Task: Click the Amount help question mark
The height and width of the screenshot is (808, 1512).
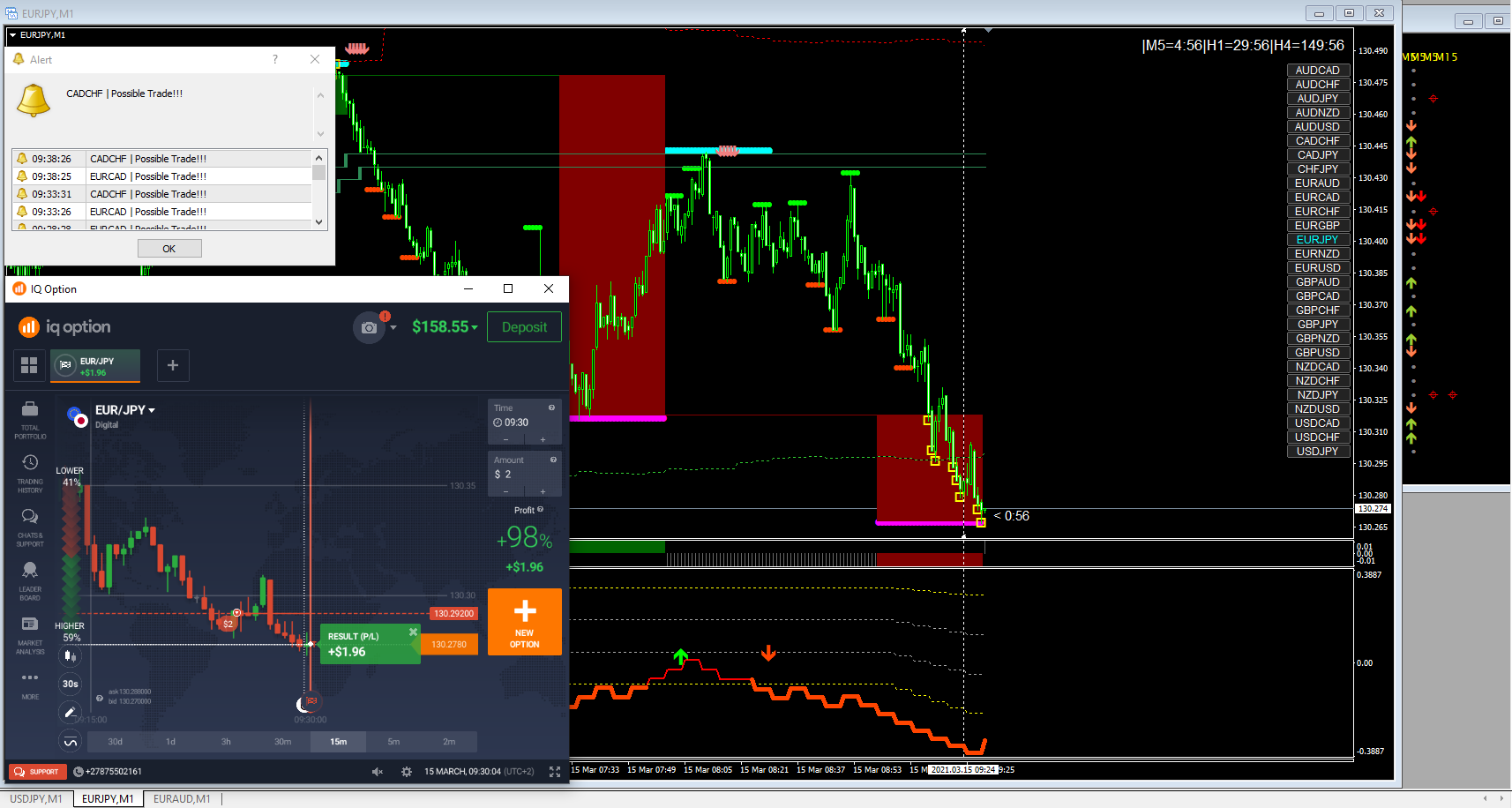Action: [553, 460]
